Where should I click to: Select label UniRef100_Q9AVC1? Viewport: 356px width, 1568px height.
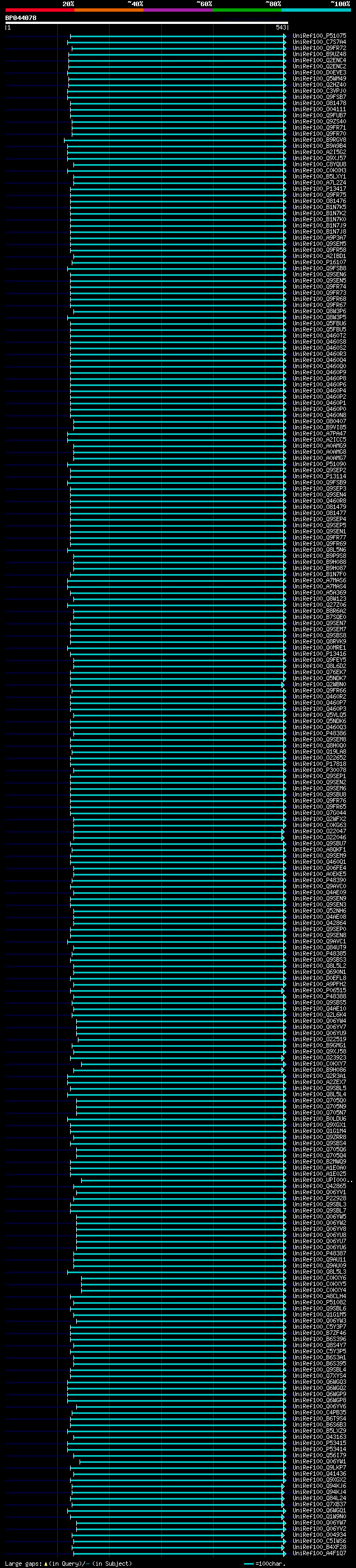(319, 941)
